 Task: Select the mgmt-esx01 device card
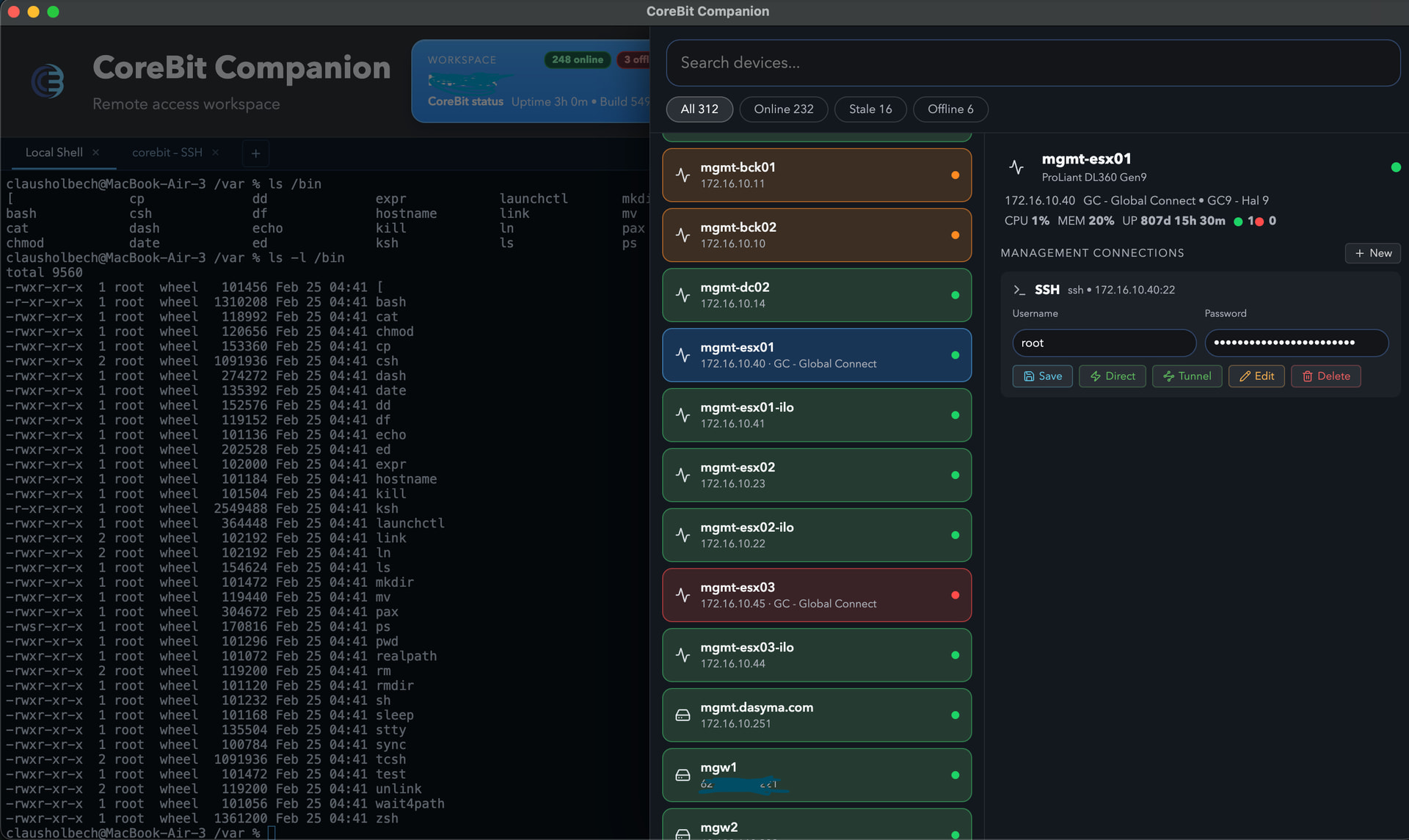(x=817, y=356)
